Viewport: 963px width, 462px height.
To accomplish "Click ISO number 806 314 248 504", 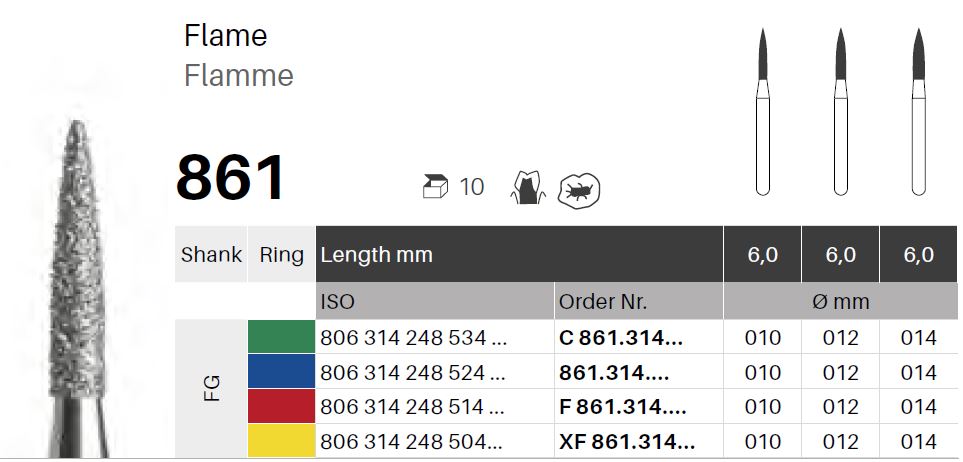I will coord(411,441).
